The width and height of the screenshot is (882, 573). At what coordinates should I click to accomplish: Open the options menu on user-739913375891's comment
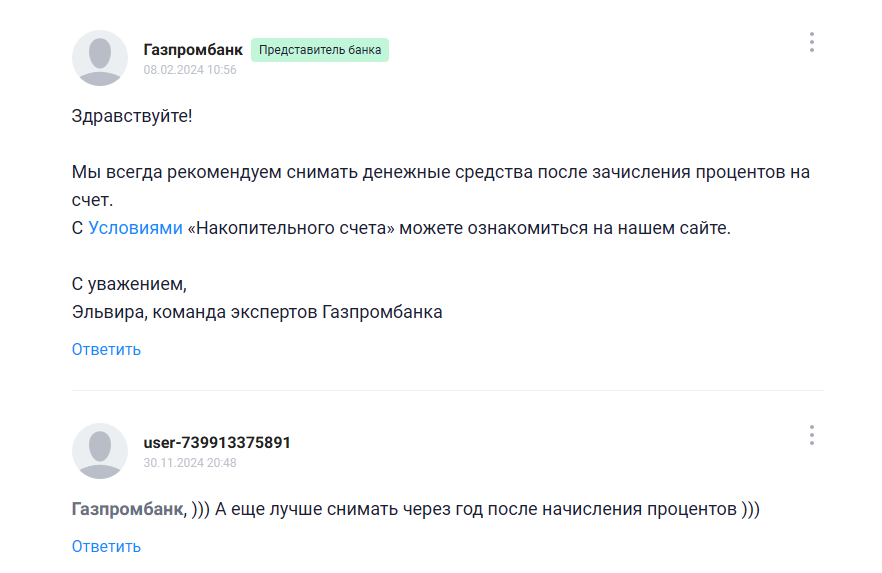(x=811, y=435)
